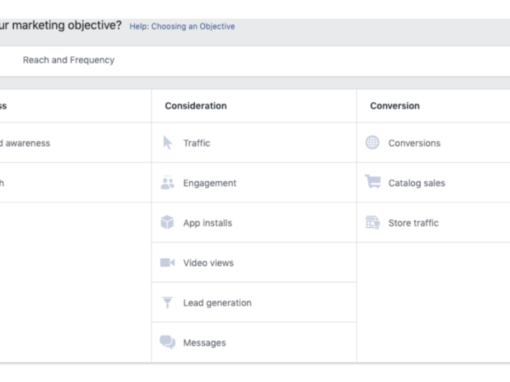Choose the Conversions objective text
Image resolution: width=510 pixels, height=382 pixels.
(x=414, y=143)
